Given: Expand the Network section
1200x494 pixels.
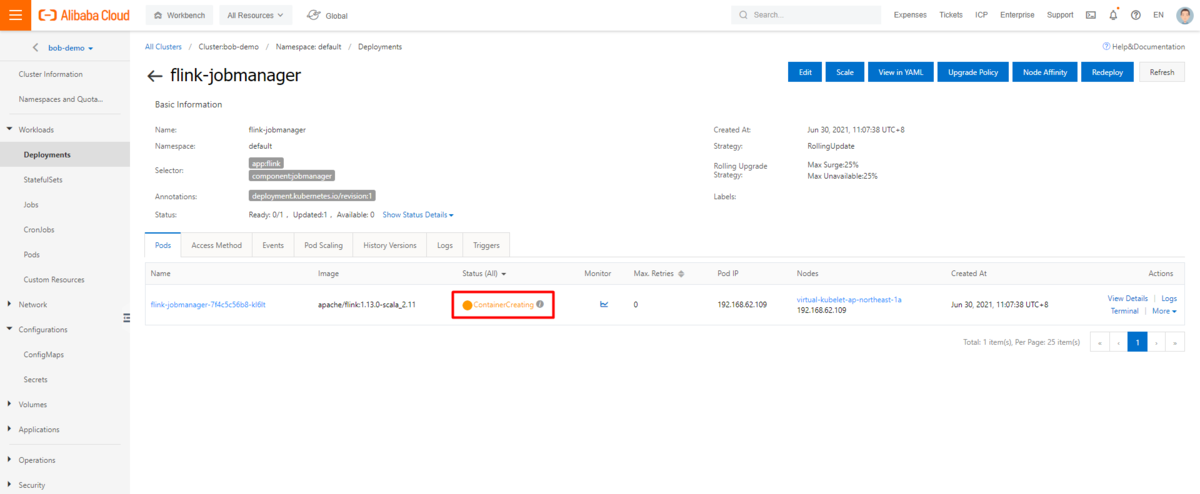Looking at the screenshot, I should tap(33, 305).
